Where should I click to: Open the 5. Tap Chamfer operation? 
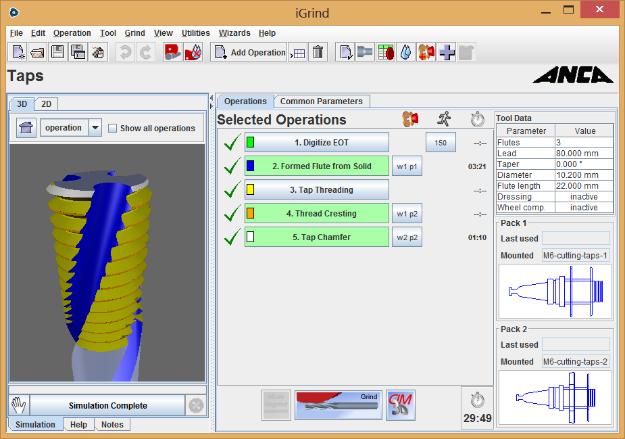(x=316, y=237)
